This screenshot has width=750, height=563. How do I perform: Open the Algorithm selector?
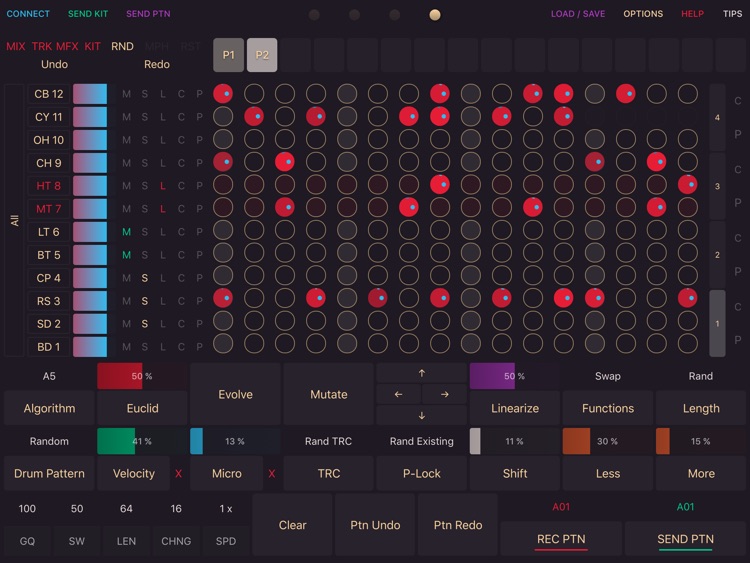(x=49, y=408)
